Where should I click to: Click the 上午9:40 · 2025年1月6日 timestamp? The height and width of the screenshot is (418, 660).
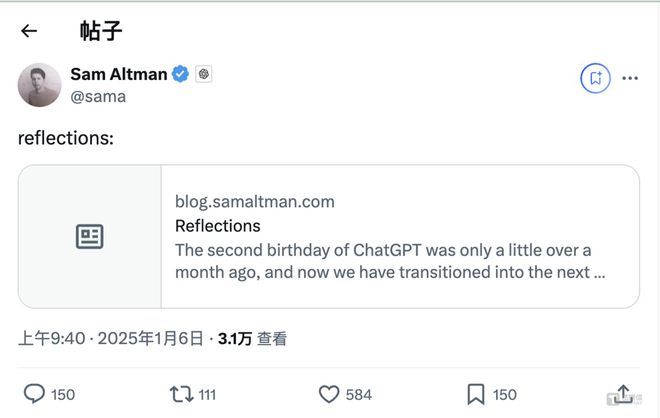(x=111, y=339)
